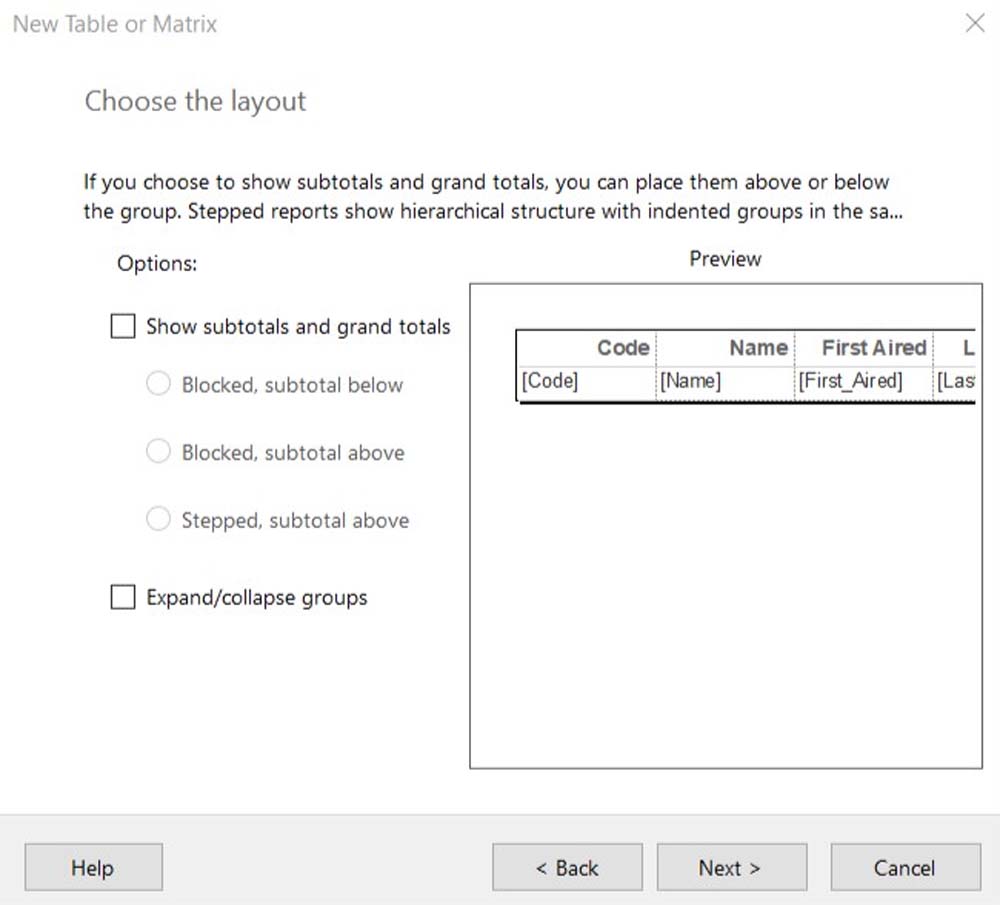This screenshot has width=1000, height=905.
Task: Cancel the table wizard
Action: [905, 868]
